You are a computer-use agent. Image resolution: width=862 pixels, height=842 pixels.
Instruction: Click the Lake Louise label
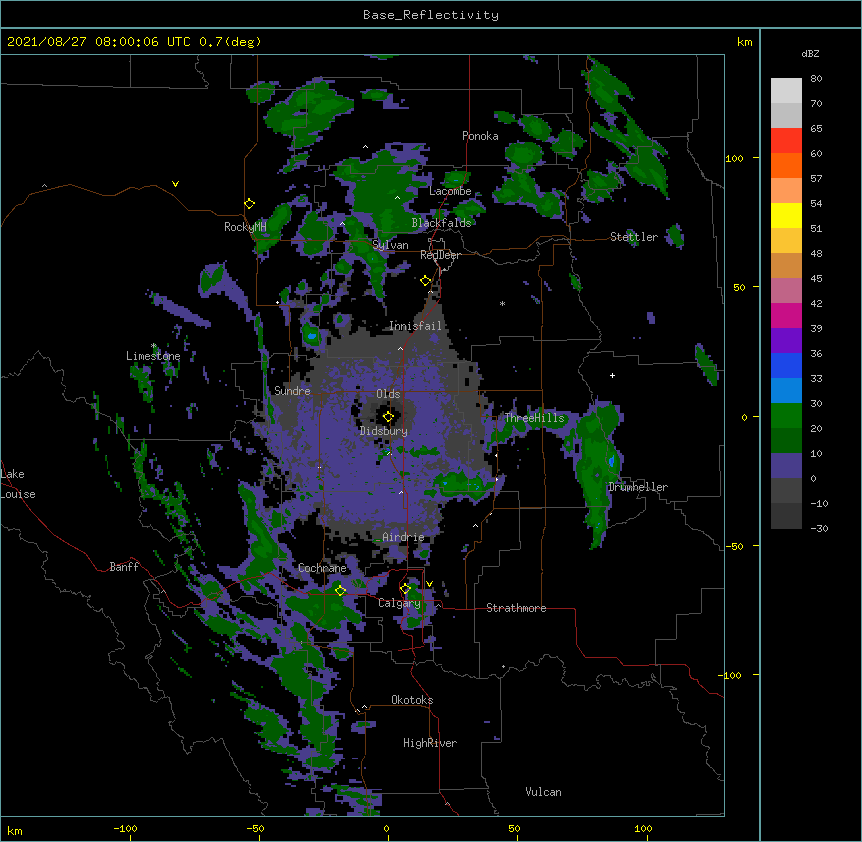pyautogui.click(x=18, y=484)
